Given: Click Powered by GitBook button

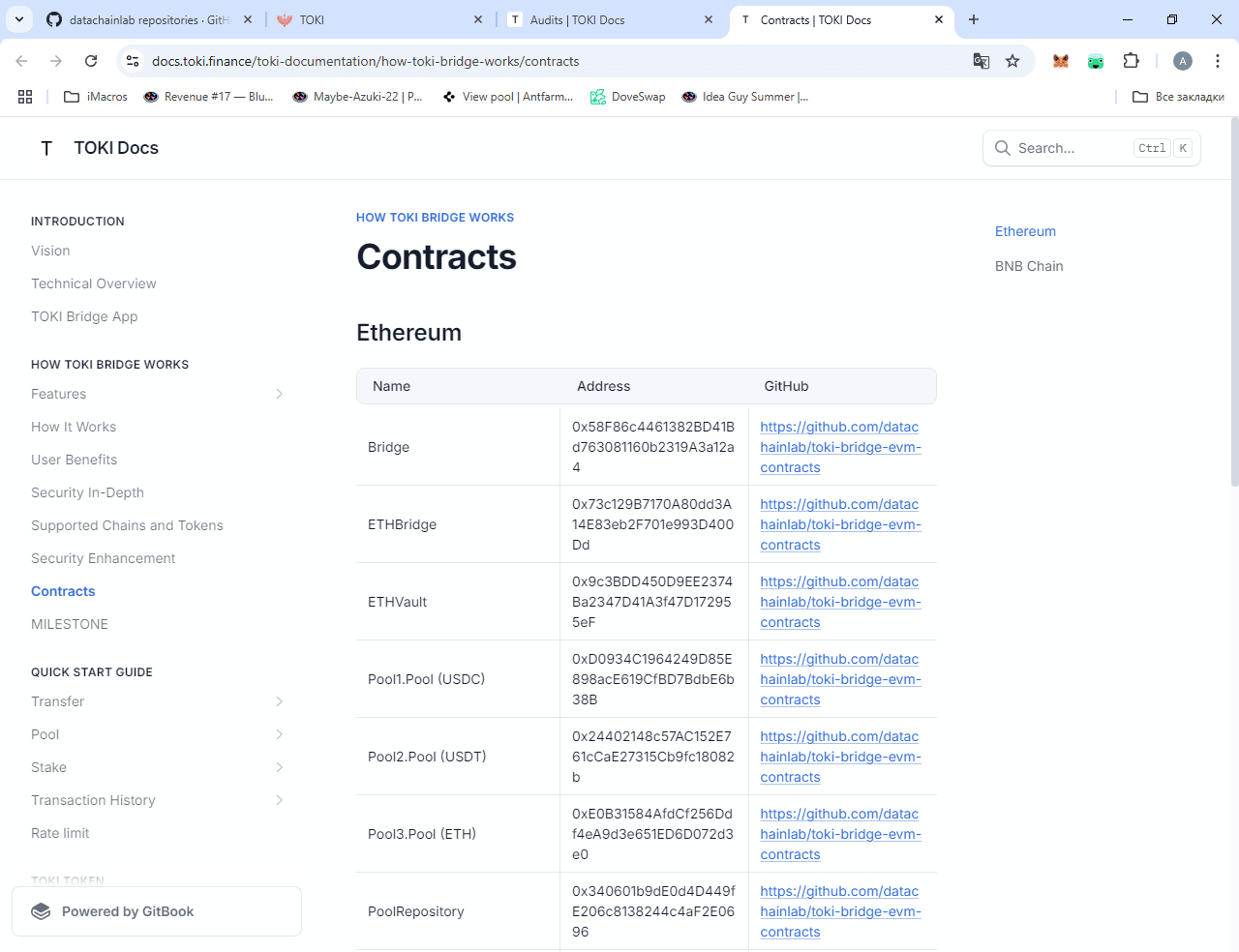Looking at the screenshot, I should [x=157, y=911].
